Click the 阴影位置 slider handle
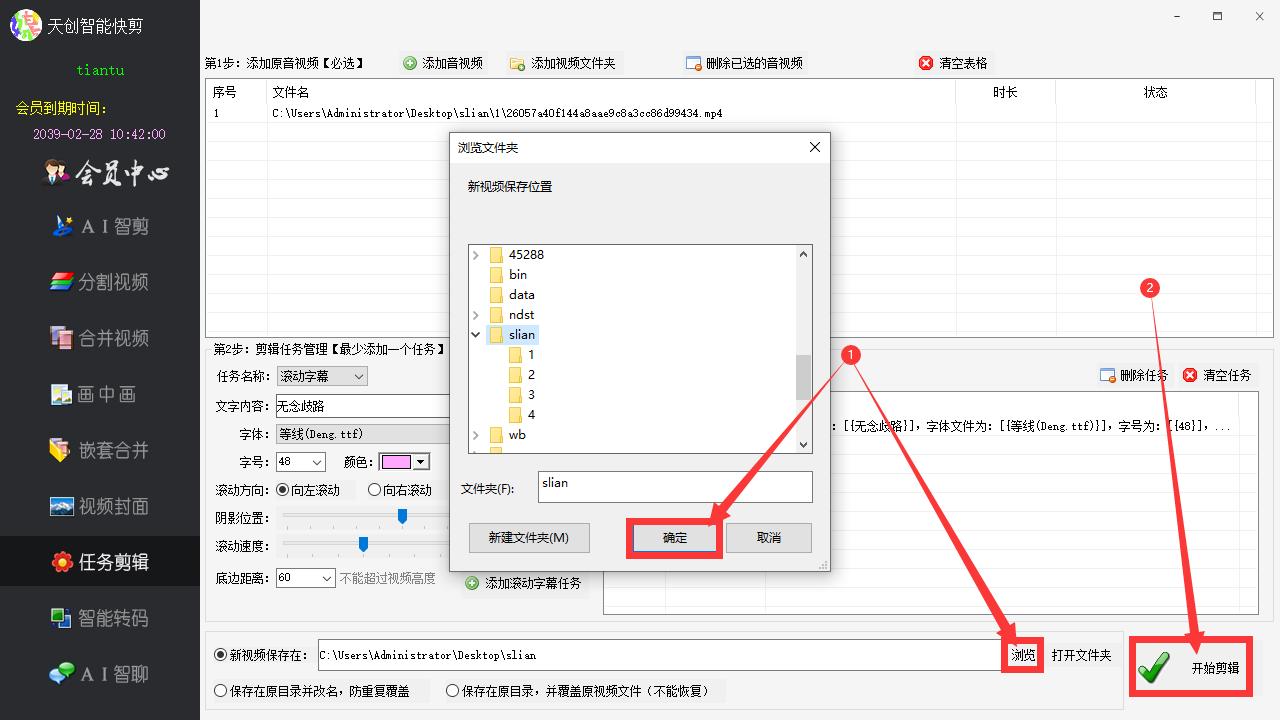The width and height of the screenshot is (1280, 720). (402, 516)
